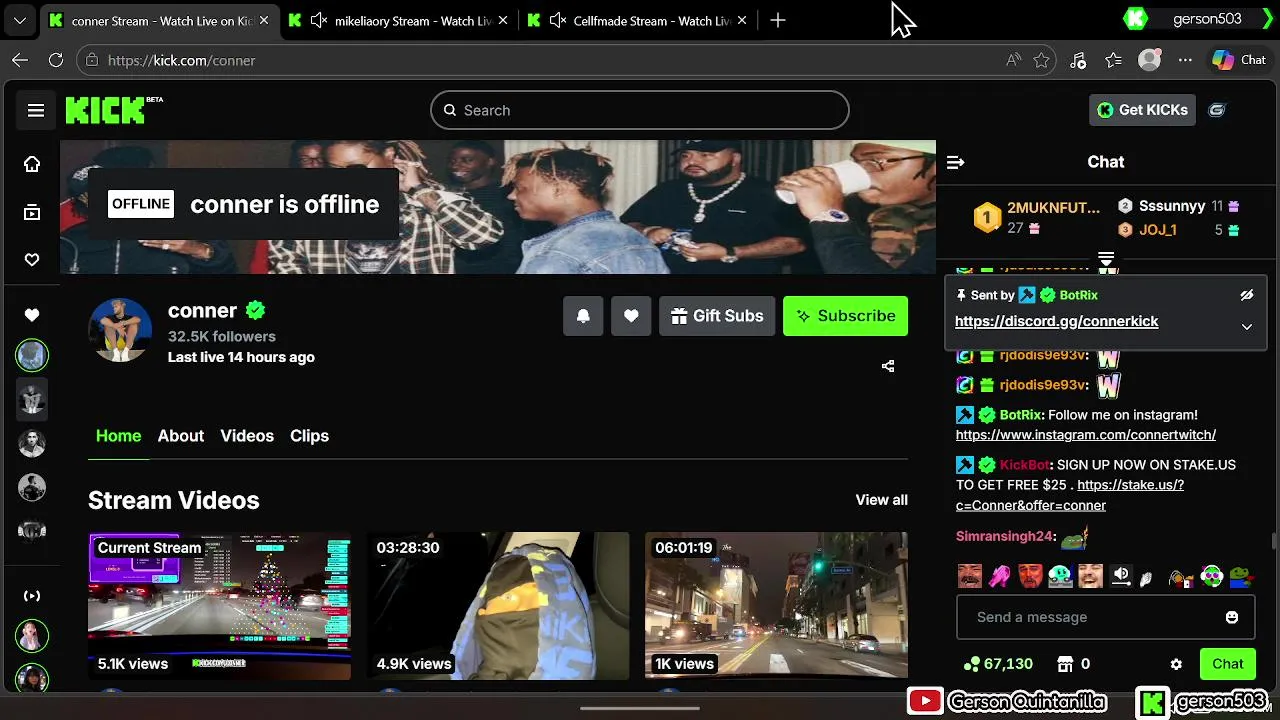The image size is (1280, 720).
Task: Click JOJ_1 in gift leaderboard
Action: point(1158,230)
